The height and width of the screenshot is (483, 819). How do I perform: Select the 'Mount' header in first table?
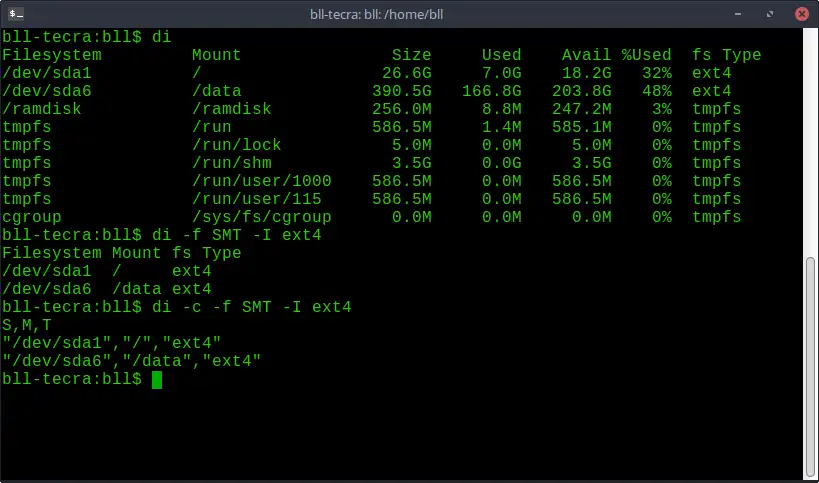click(x=216, y=55)
